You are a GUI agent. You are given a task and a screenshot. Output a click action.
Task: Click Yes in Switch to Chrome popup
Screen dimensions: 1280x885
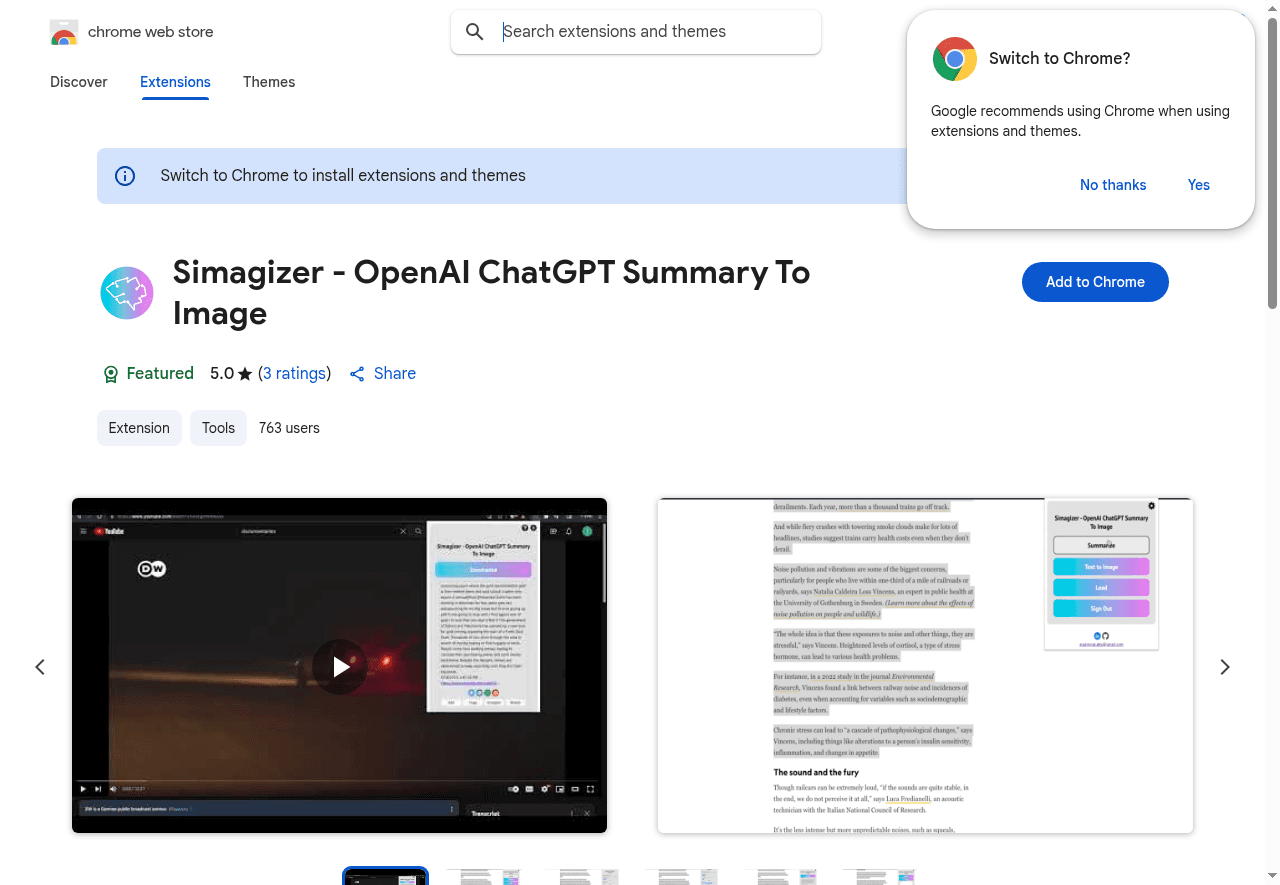click(x=1198, y=185)
